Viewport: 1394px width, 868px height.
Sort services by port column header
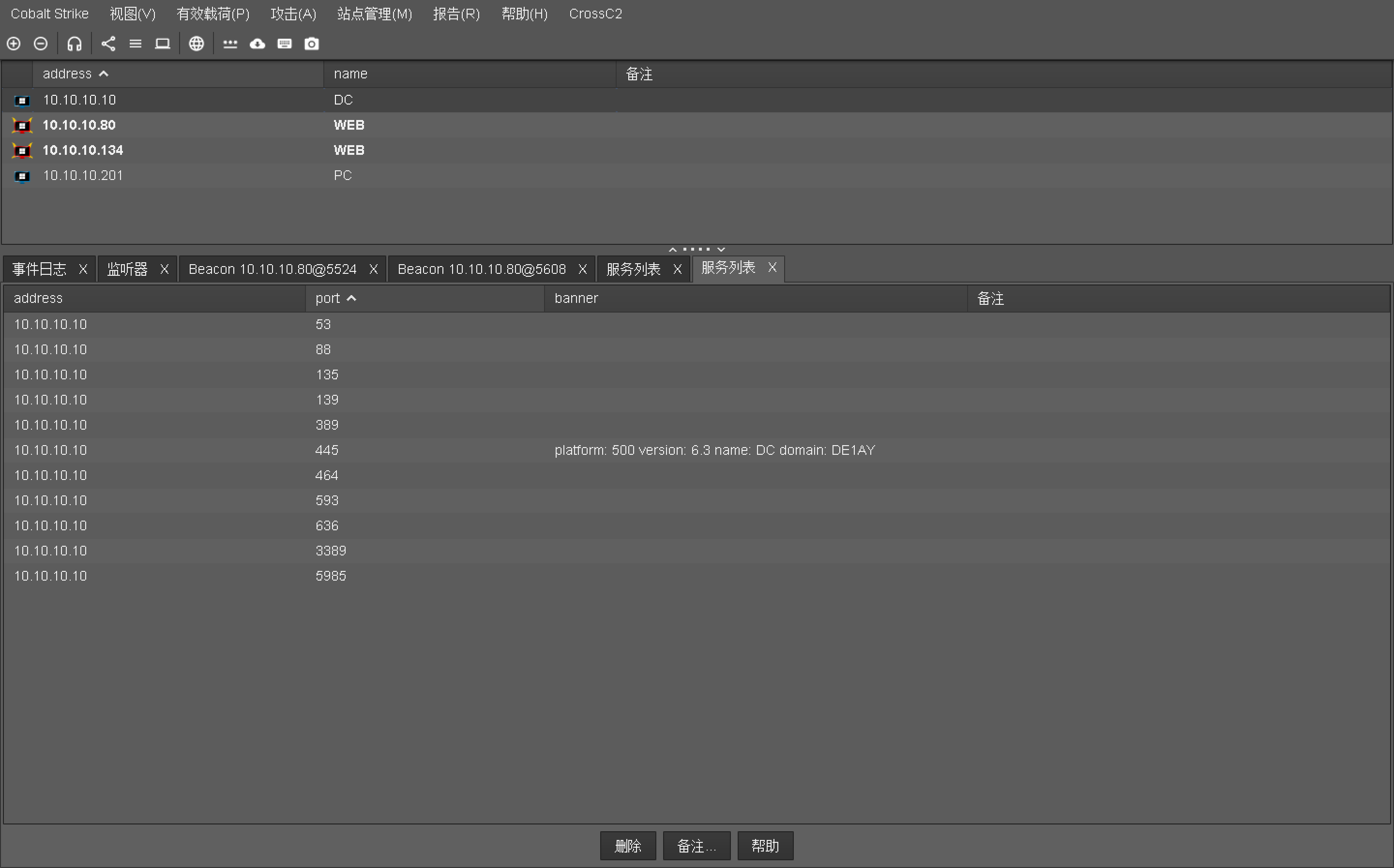[x=328, y=299]
